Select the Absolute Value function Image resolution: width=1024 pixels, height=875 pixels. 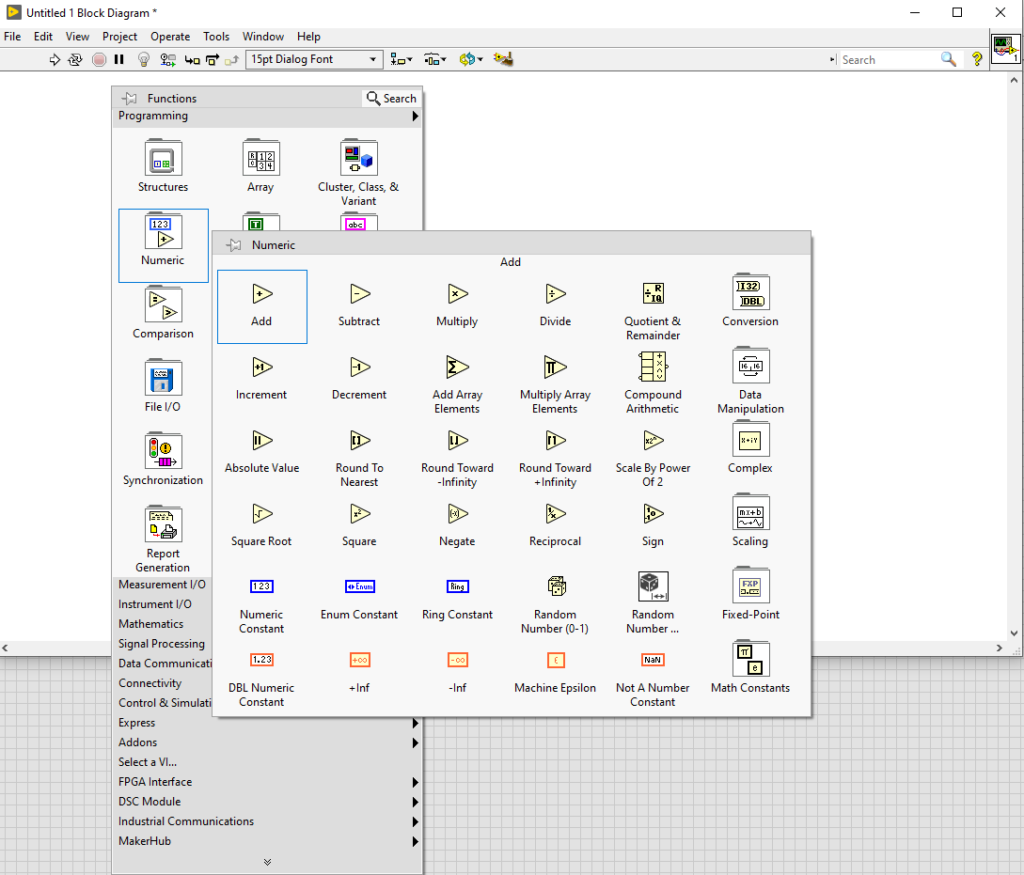(x=261, y=453)
